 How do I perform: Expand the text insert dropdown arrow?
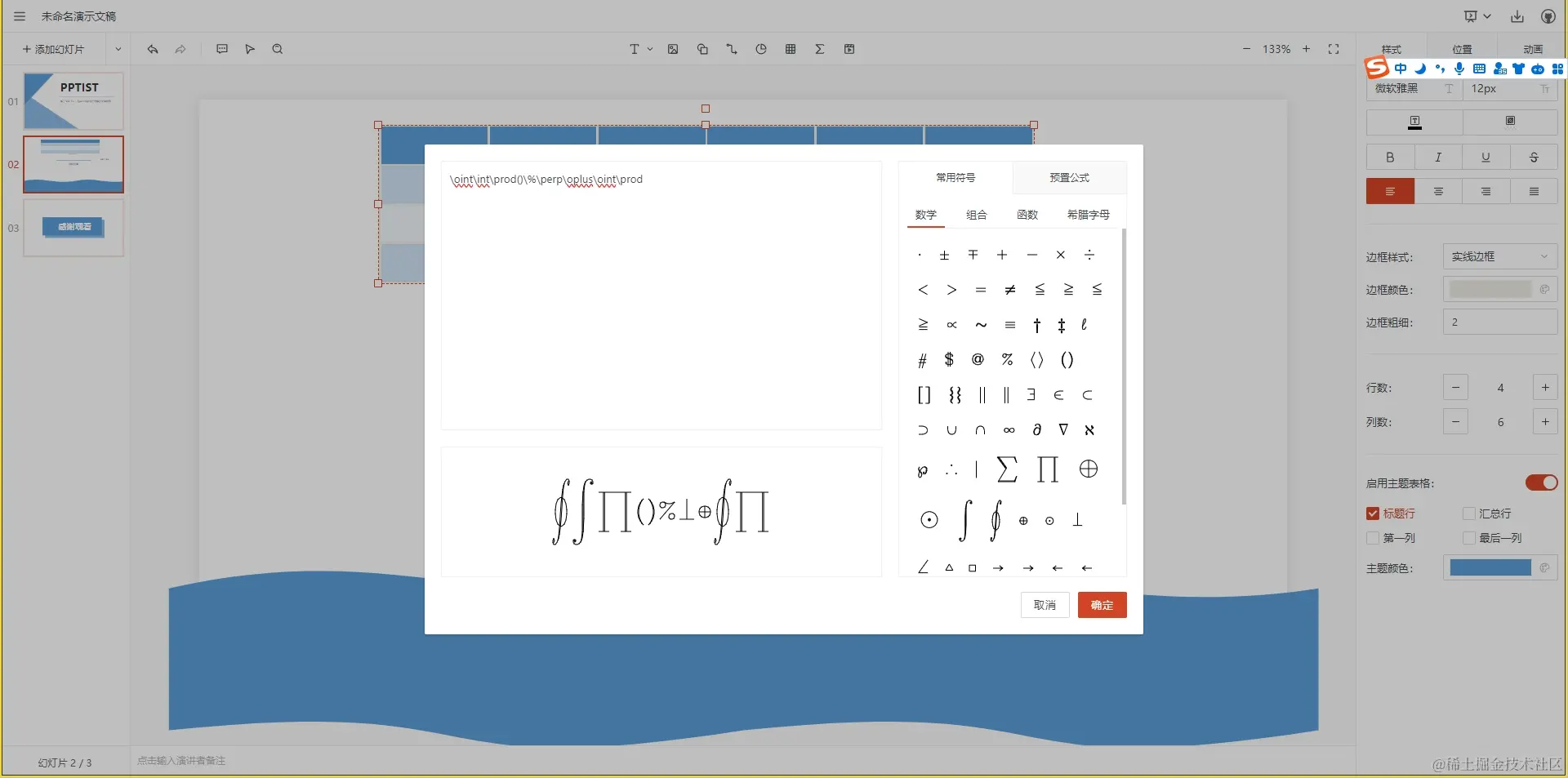pyautogui.click(x=649, y=49)
